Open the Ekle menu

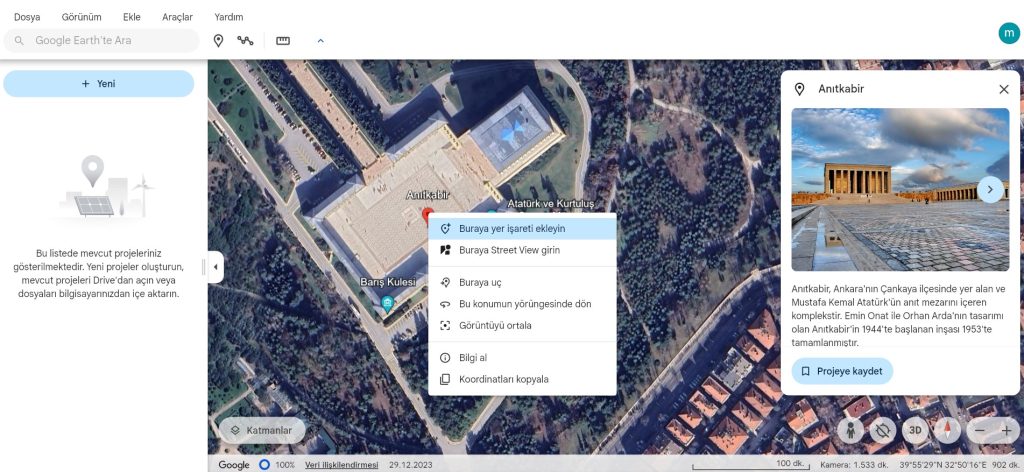(131, 17)
